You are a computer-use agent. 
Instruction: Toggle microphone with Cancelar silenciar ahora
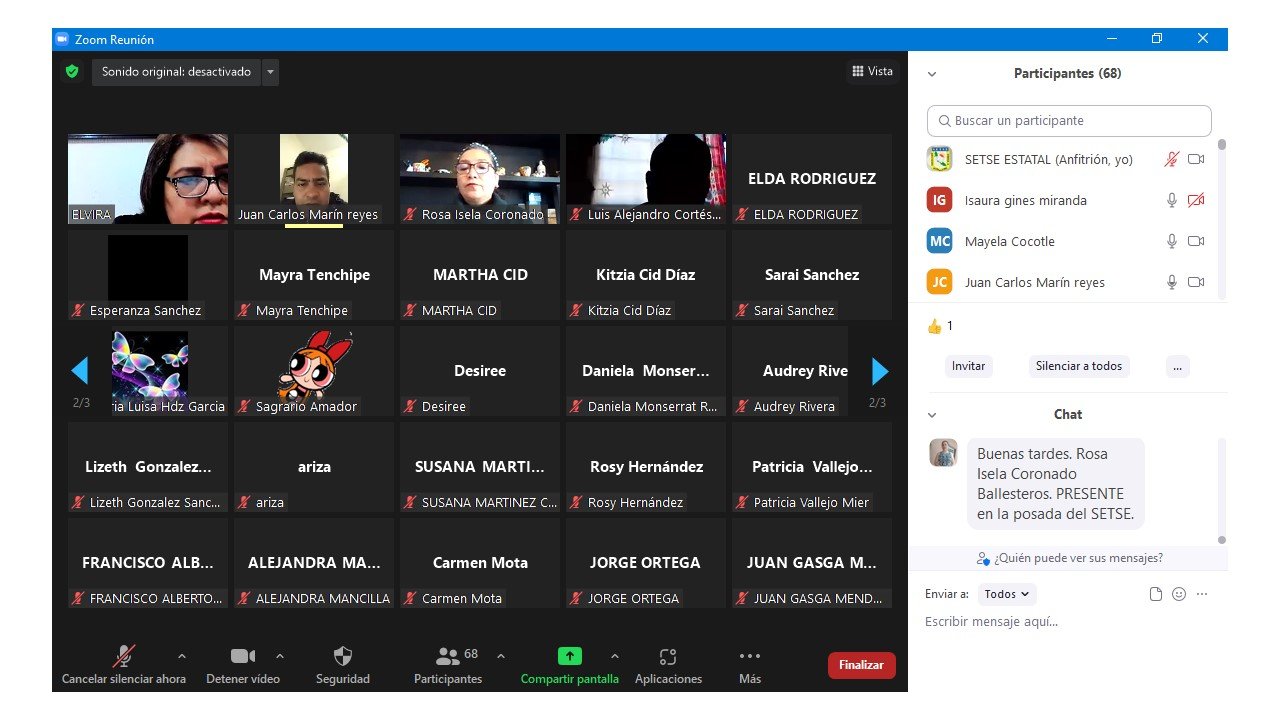(x=124, y=657)
